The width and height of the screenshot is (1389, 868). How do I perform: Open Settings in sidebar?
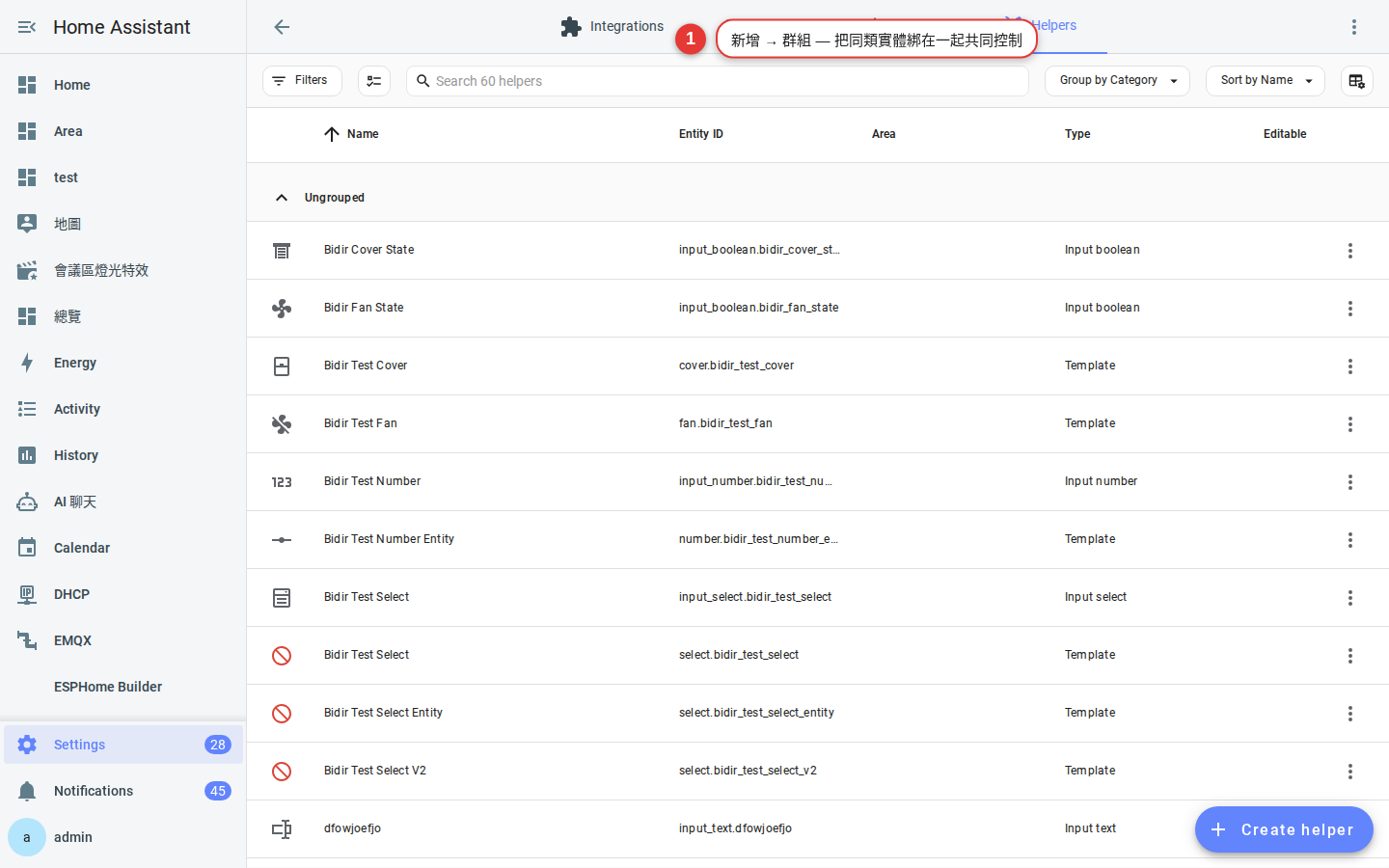[x=123, y=745]
